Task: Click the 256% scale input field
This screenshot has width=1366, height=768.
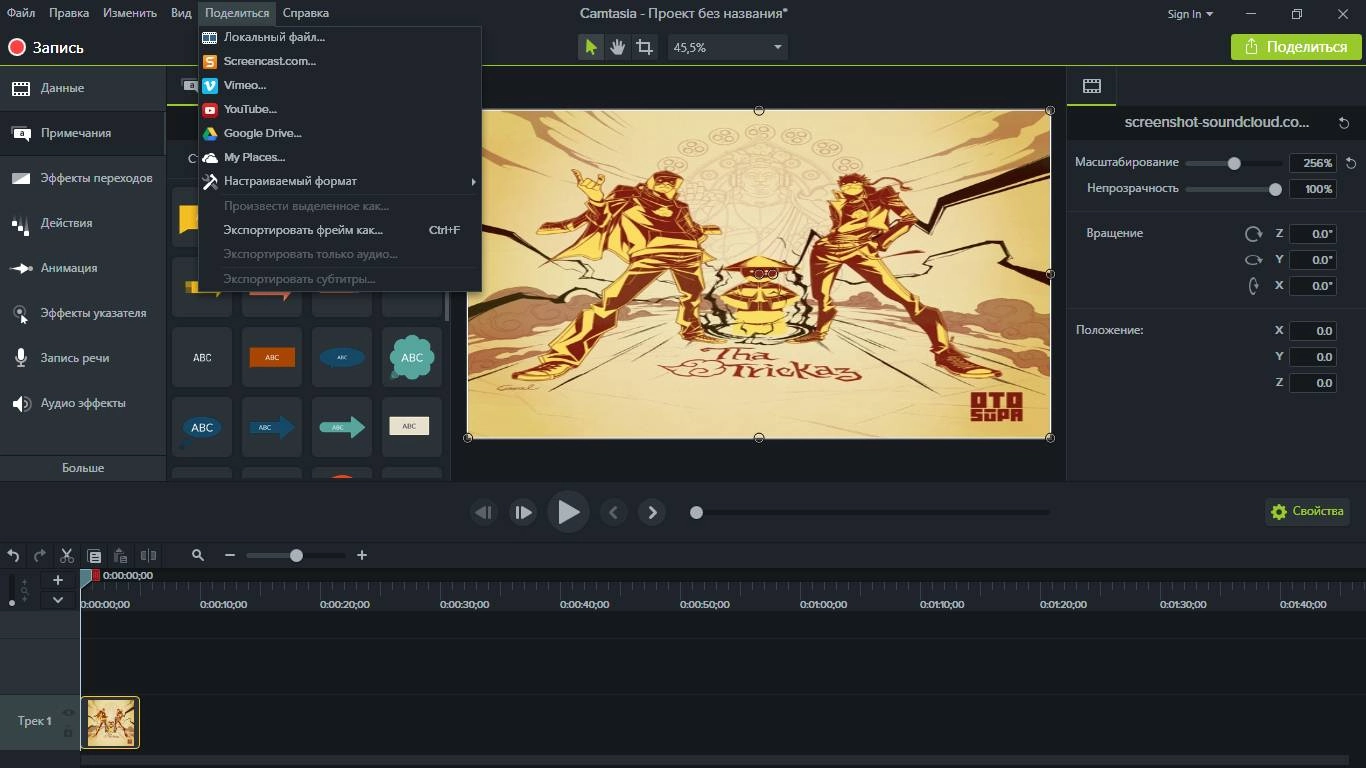Action: coord(1313,163)
